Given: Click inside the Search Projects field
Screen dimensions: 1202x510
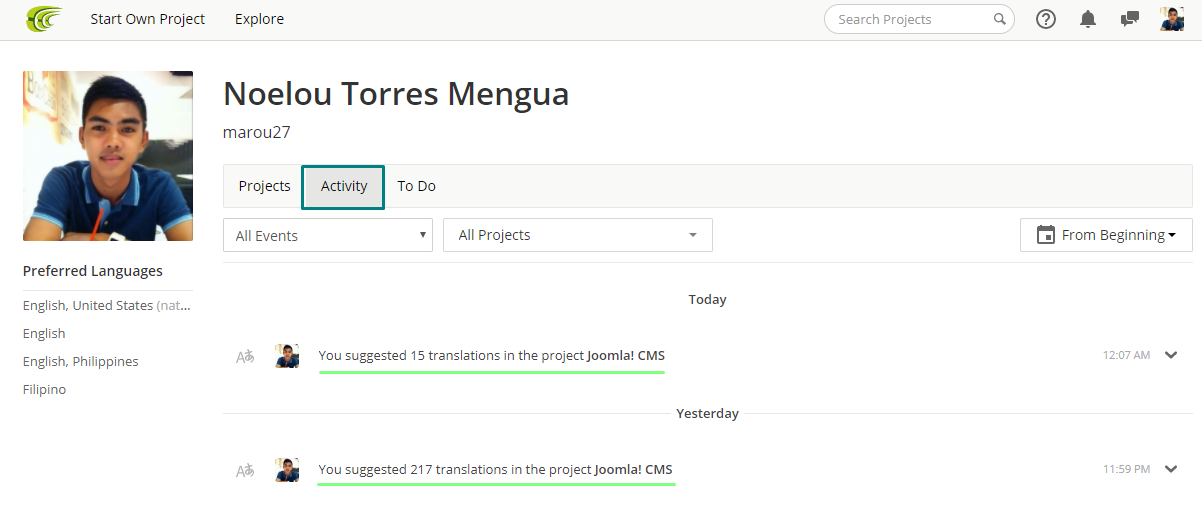Looking at the screenshot, I should pos(908,19).
